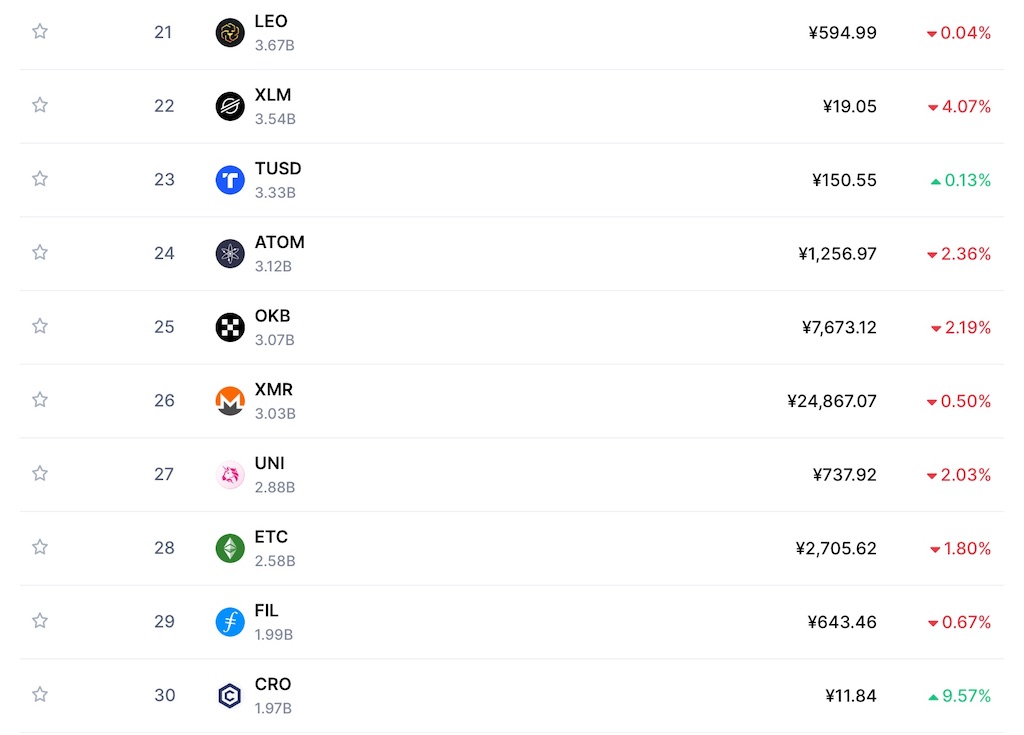Click the XMR price ¥24,867.07
The width and height of the screenshot is (1024, 735).
(831, 401)
